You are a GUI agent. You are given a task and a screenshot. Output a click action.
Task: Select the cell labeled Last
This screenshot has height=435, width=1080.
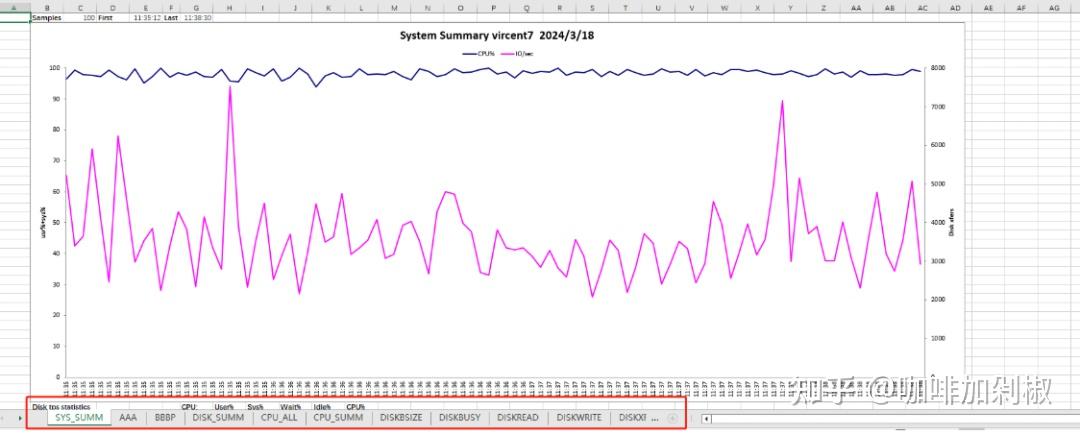[x=172, y=18]
